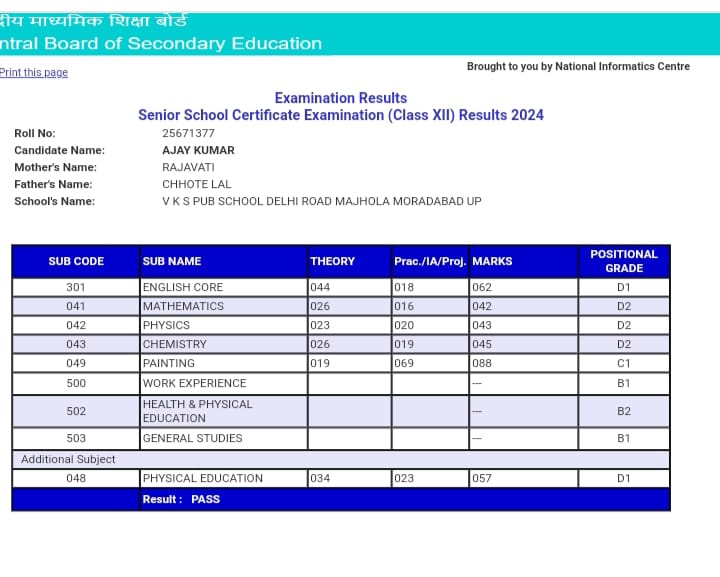Select the PHYSICS subject cell
The height and width of the screenshot is (577, 720).
(224, 325)
